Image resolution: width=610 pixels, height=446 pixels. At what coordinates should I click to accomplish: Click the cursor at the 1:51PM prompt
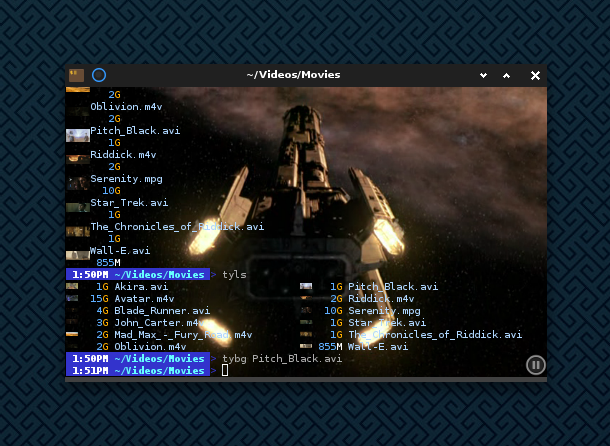point(225,371)
